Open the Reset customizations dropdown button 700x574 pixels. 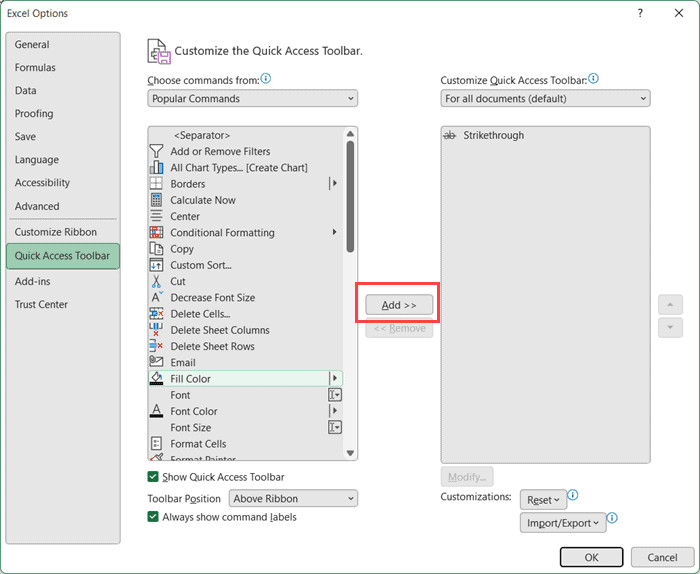[543, 500]
